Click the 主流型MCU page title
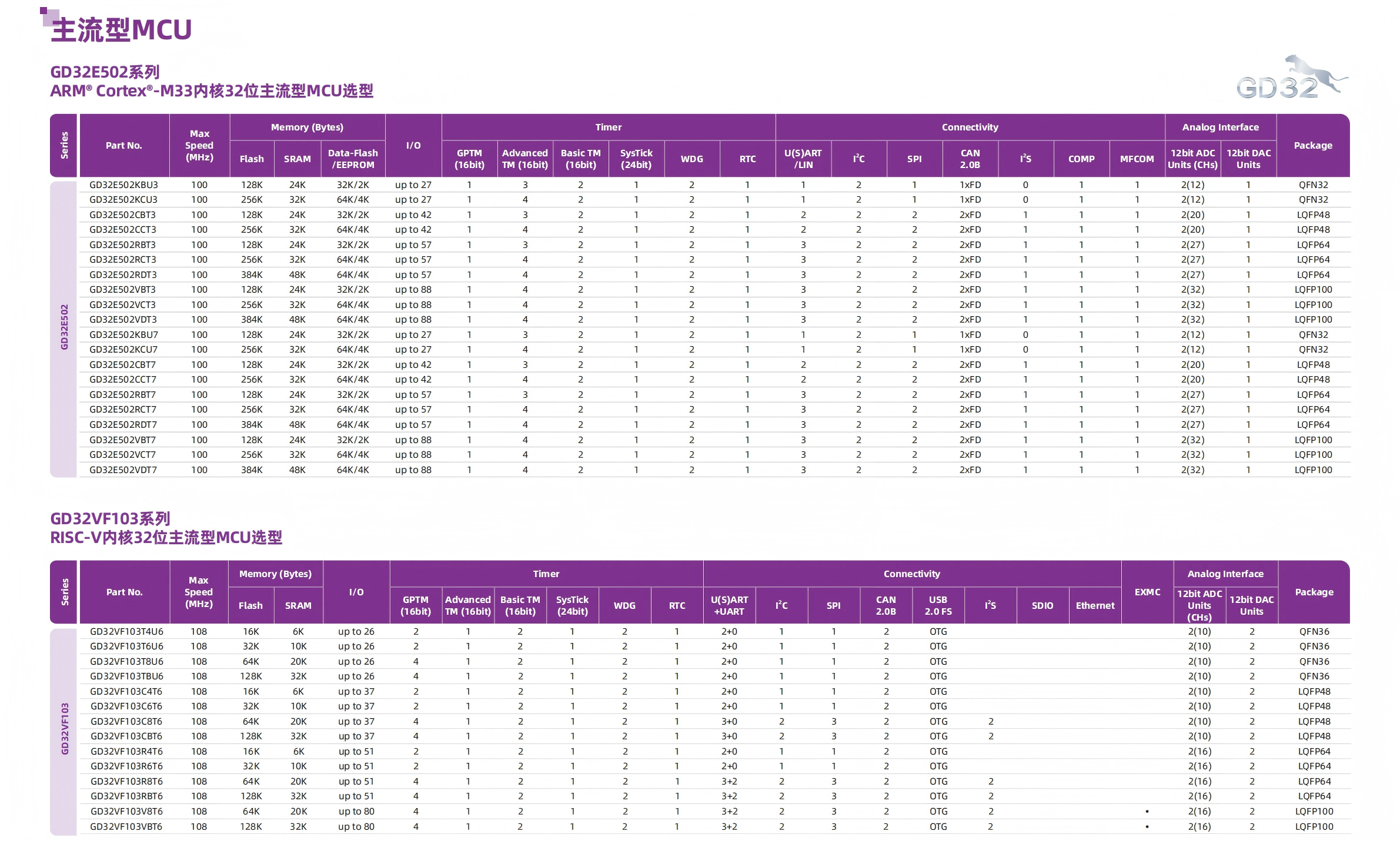Screen dimensions: 1400x841 click(x=122, y=30)
